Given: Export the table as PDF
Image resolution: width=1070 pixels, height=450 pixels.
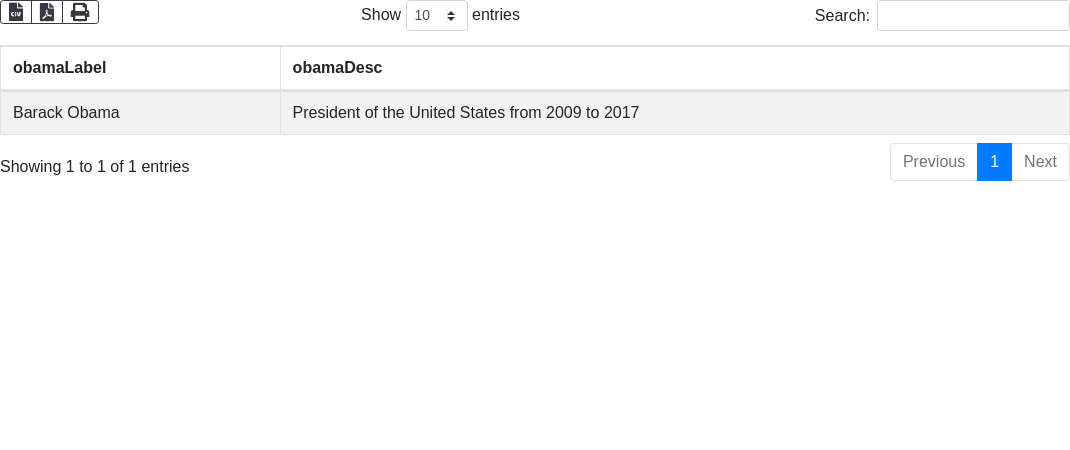Looking at the screenshot, I should tap(47, 12).
